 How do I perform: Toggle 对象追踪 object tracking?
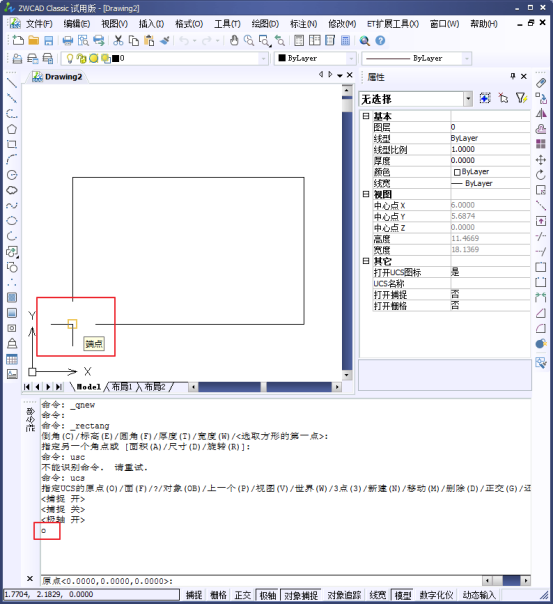pos(344,595)
